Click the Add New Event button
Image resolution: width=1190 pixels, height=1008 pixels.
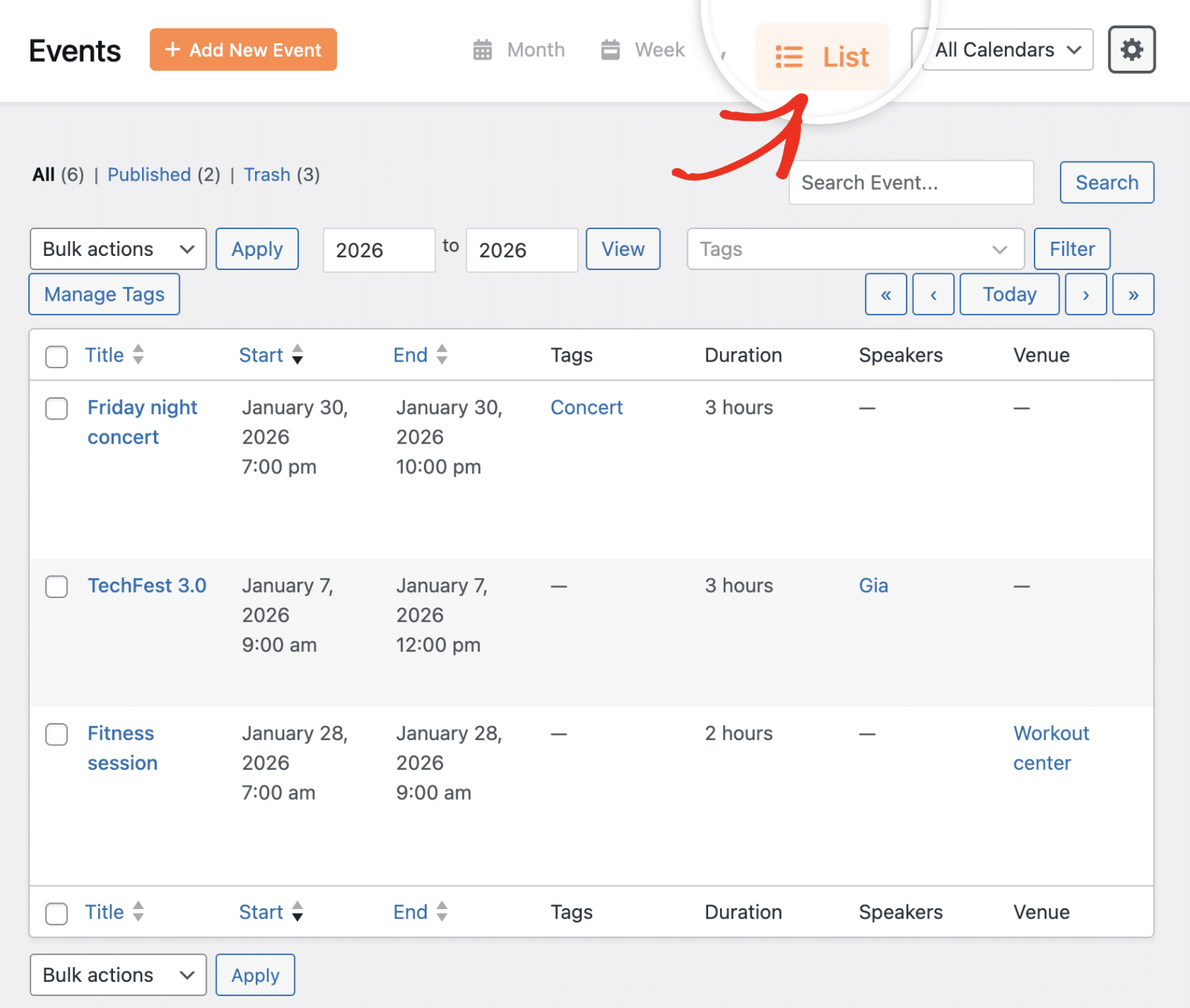click(243, 49)
